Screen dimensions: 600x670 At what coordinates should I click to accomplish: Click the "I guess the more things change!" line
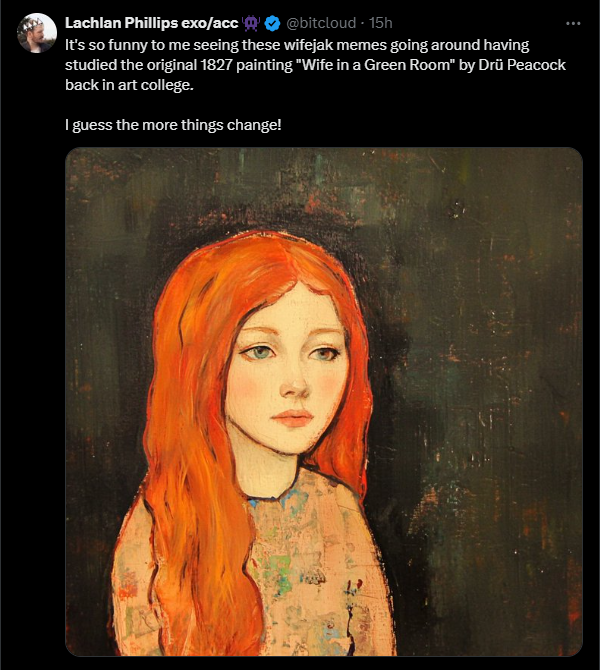(x=173, y=125)
